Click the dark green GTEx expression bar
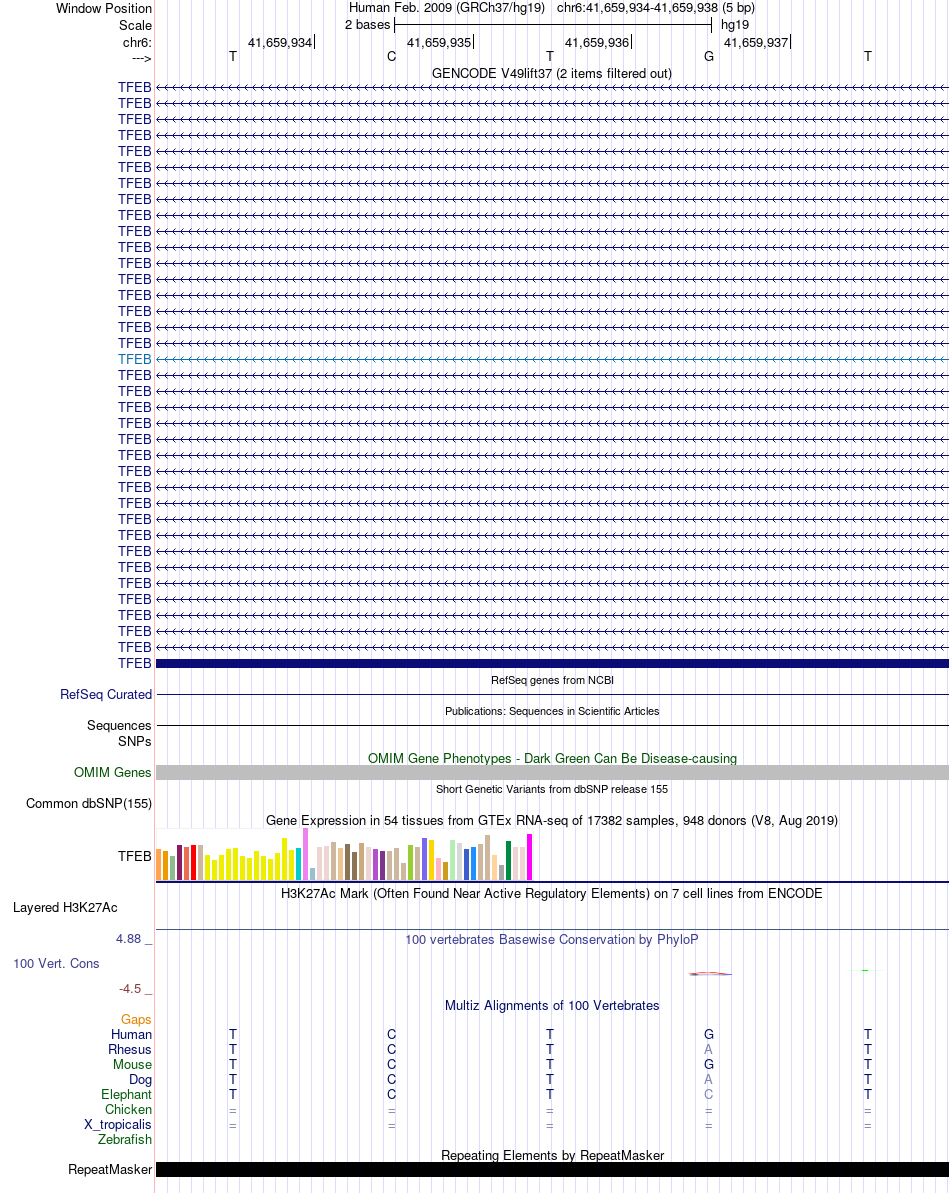Viewport: 950px width, 1193px height. [x=508, y=861]
